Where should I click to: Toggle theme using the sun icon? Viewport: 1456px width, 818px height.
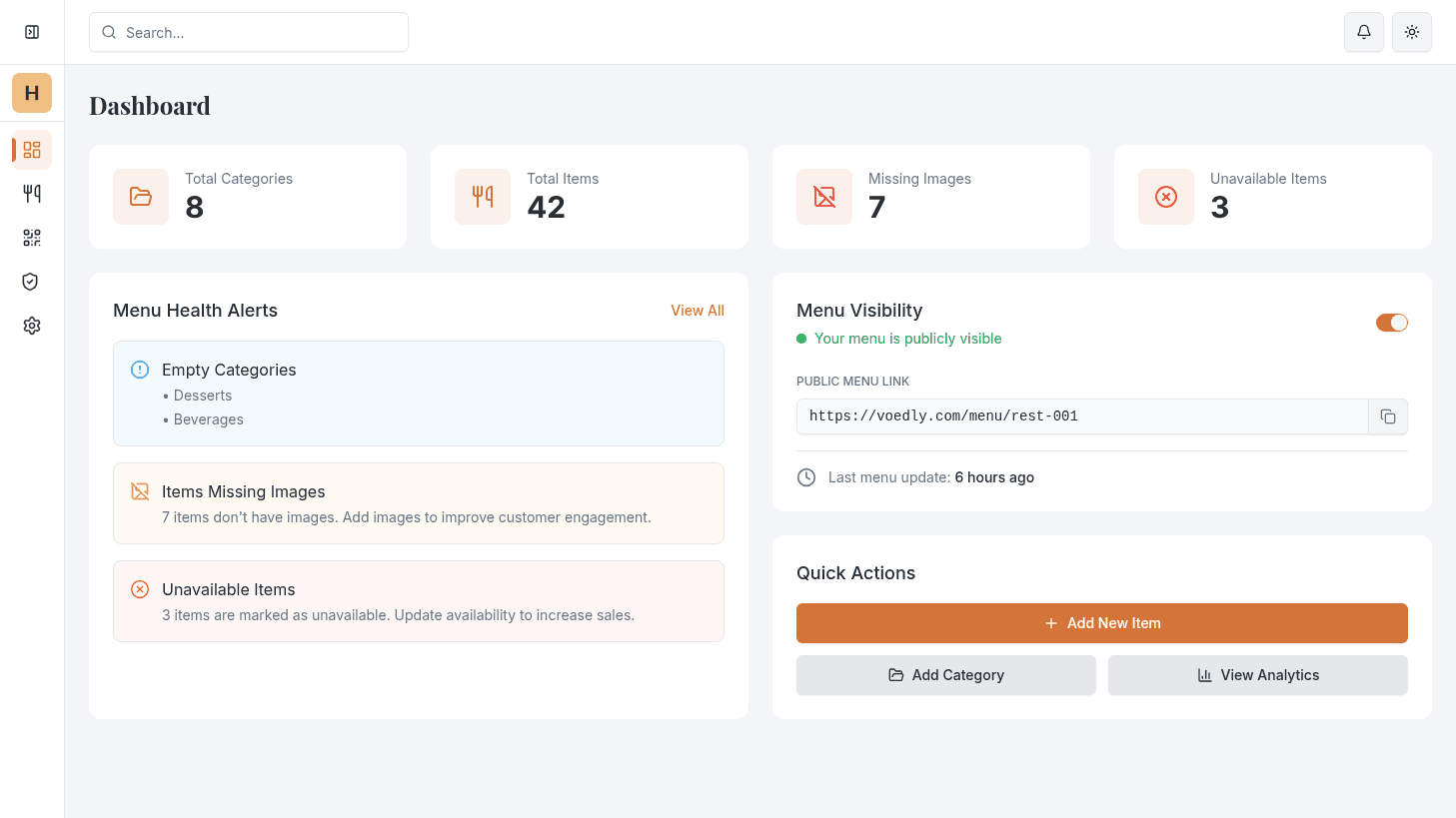coord(1411,32)
